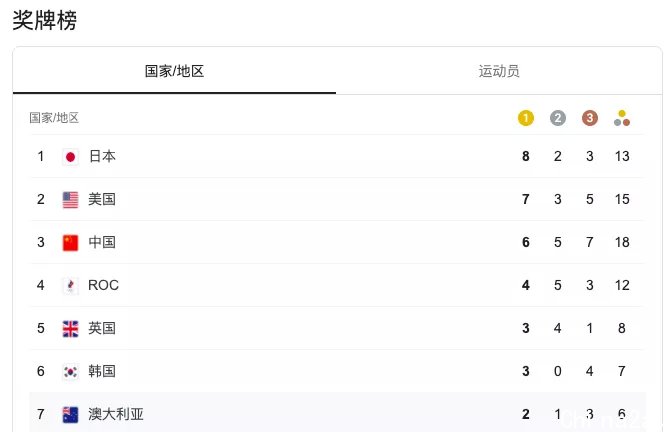
Task: Click the China flag icon
Action: 71,243
